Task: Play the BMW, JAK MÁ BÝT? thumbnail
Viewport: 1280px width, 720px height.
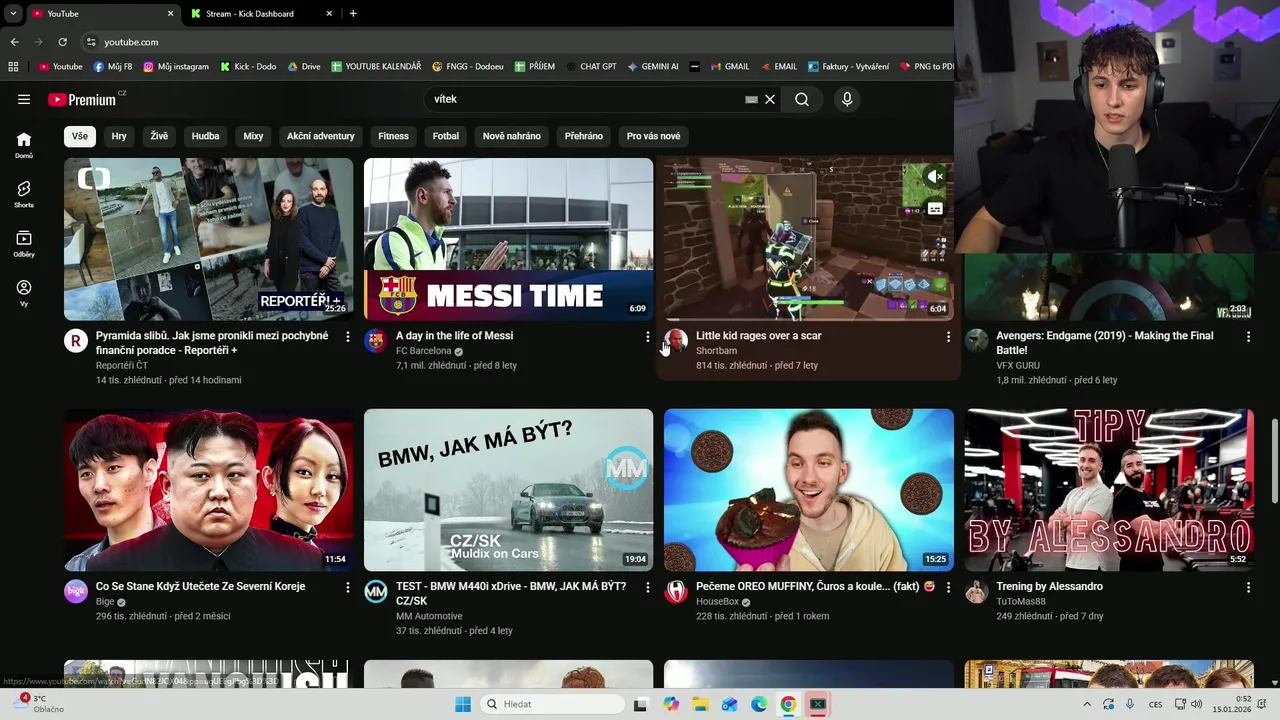Action: [x=508, y=490]
